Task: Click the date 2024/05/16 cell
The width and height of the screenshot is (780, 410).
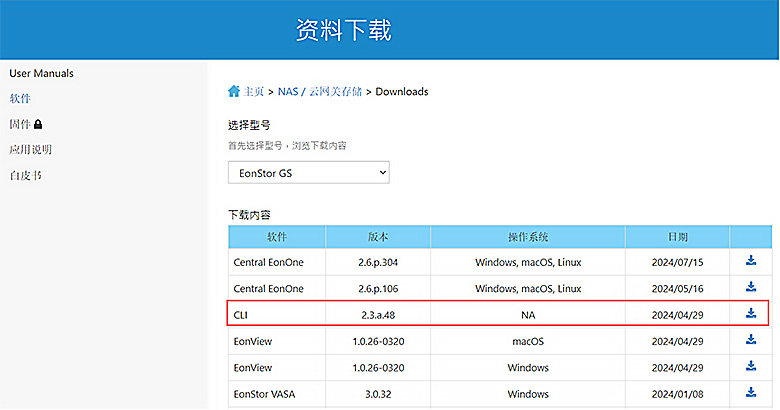Action: click(x=678, y=289)
